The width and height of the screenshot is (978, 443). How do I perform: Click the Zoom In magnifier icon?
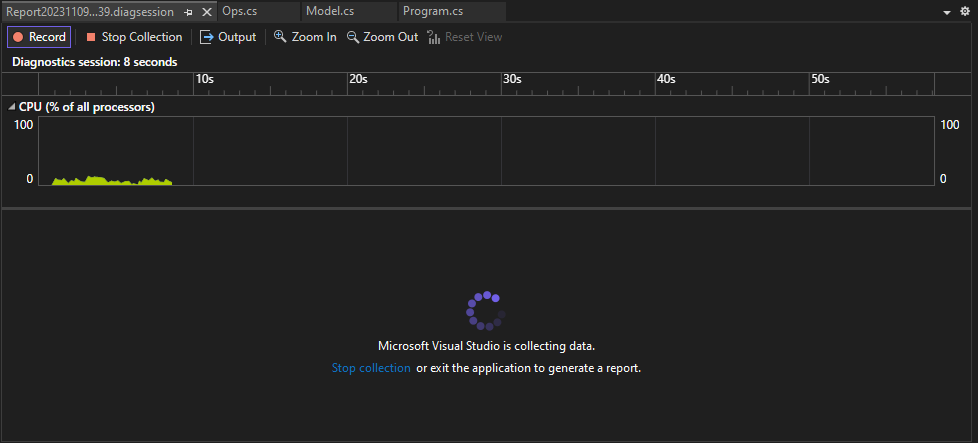[280, 37]
